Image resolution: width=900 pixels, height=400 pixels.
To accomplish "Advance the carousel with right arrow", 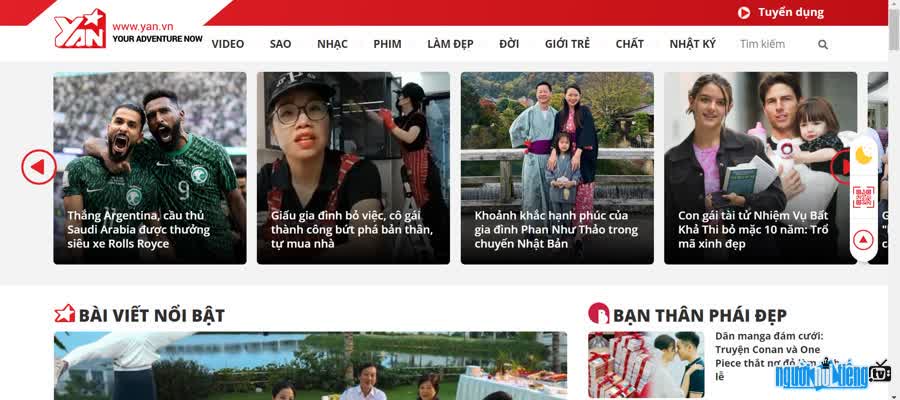I will tap(842, 166).
